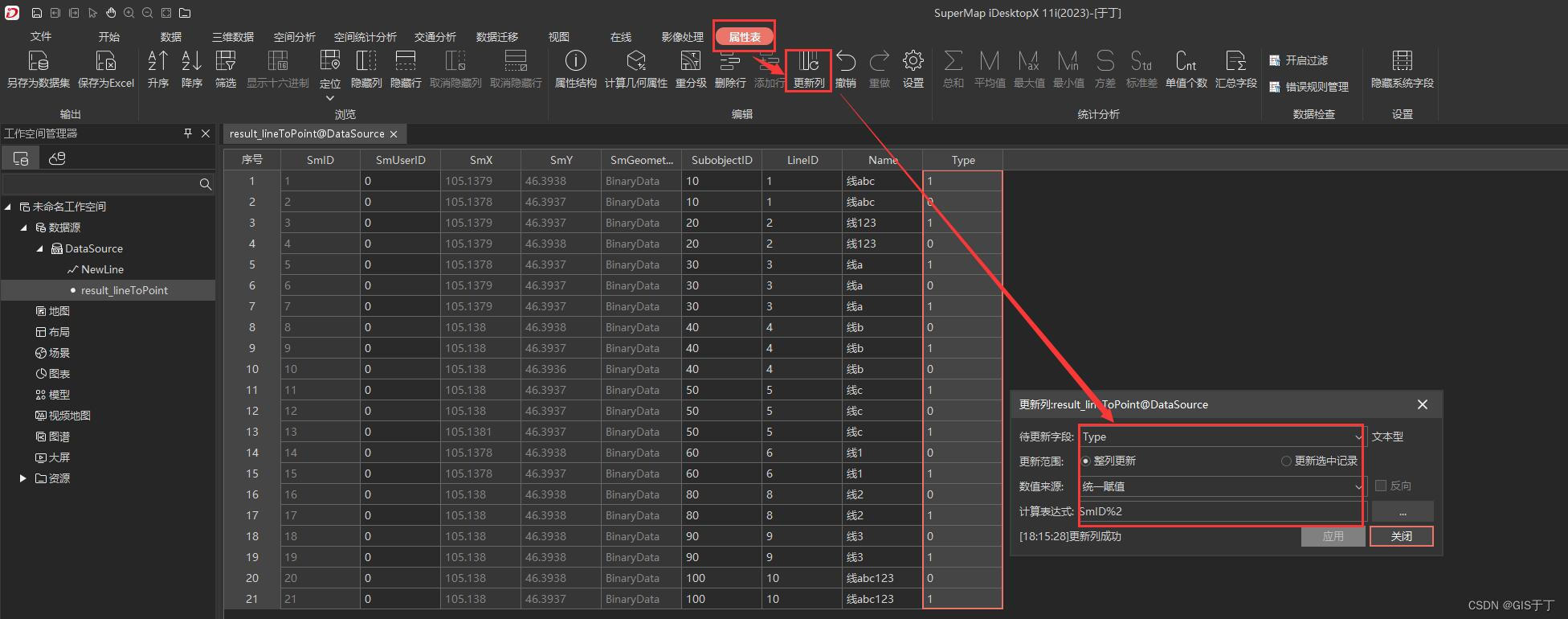This screenshot has height=619, width=1568.
Task: Click the workspace manager search box
Action: 100,184
